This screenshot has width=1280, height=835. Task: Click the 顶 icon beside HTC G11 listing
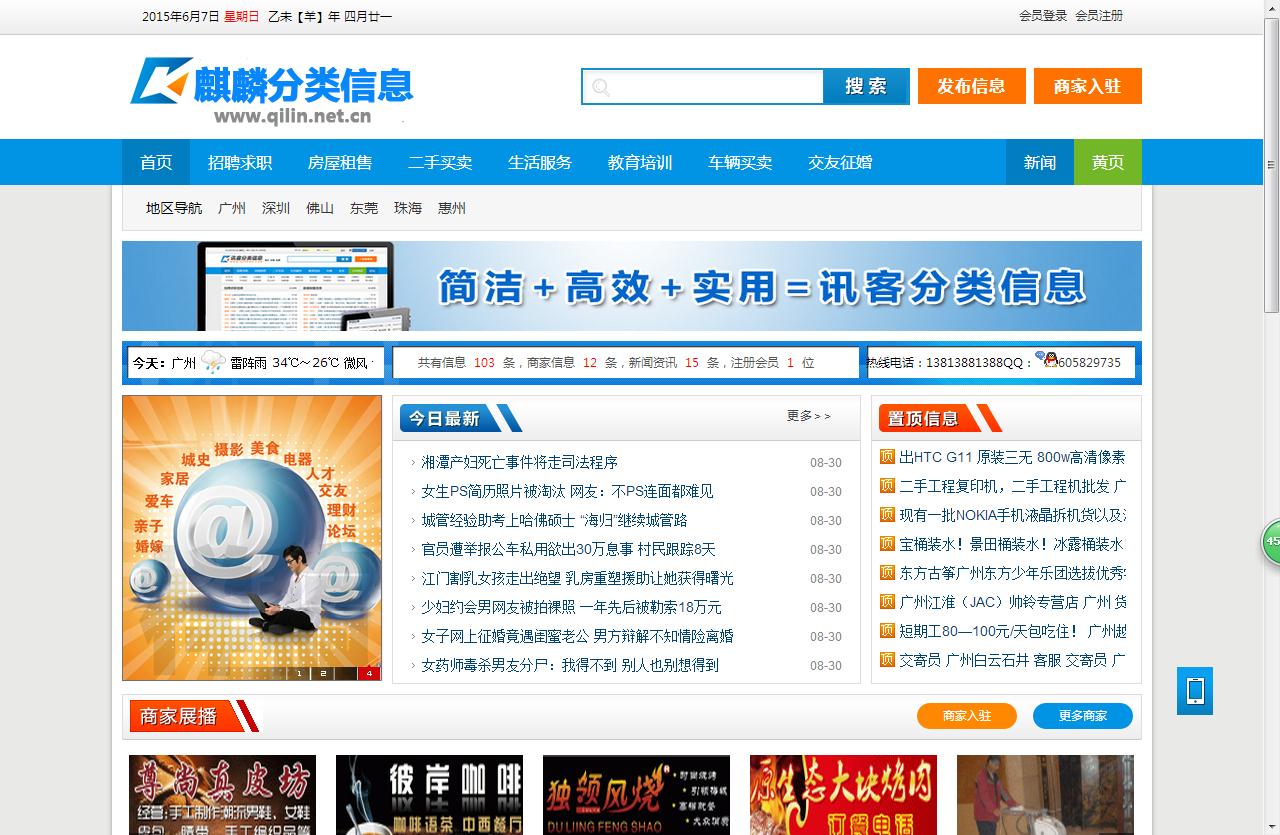click(x=887, y=457)
